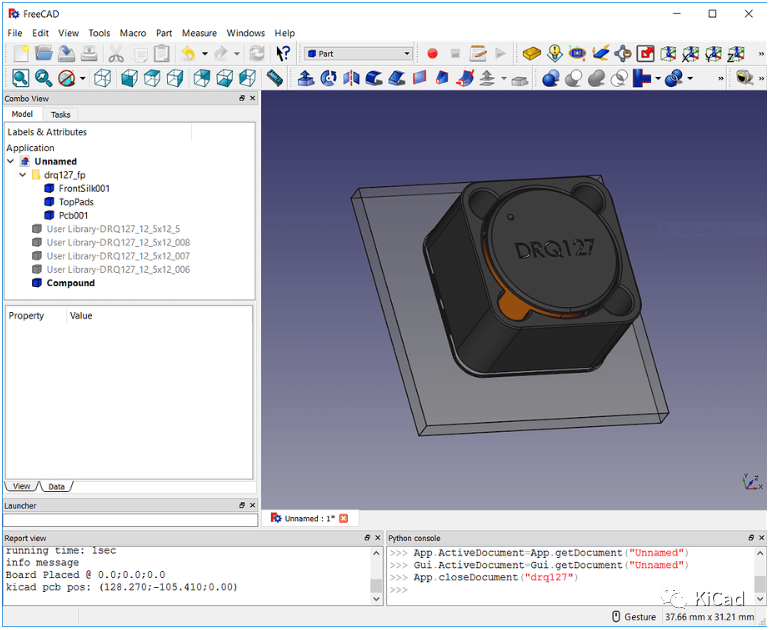
Task: Use the Revolve tool icon
Action: tap(329, 78)
